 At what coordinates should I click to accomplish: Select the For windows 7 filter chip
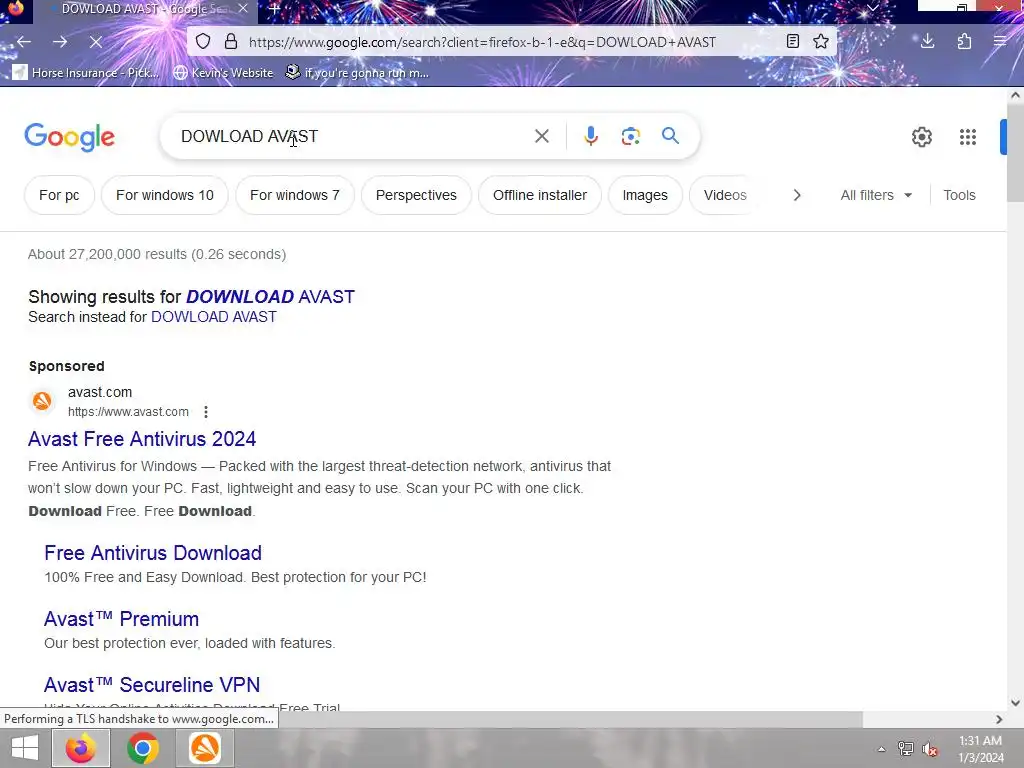pyautogui.click(x=295, y=195)
